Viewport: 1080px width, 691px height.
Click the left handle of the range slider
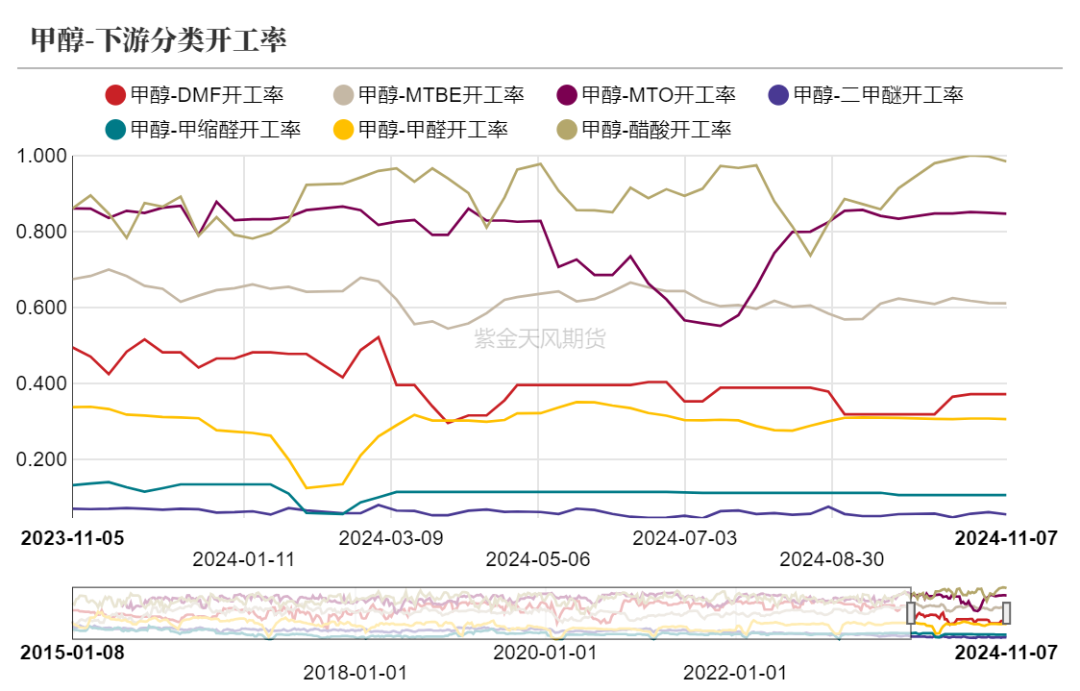[911, 612]
